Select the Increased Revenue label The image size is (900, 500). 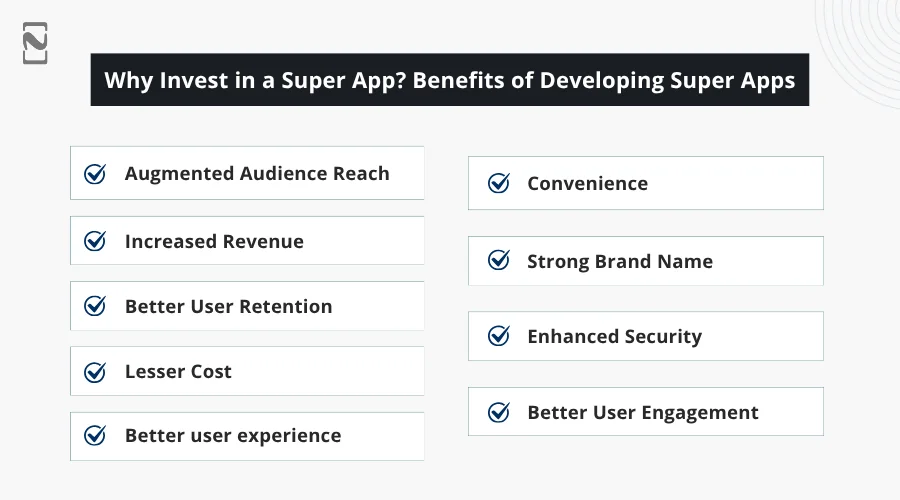coord(214,241)
